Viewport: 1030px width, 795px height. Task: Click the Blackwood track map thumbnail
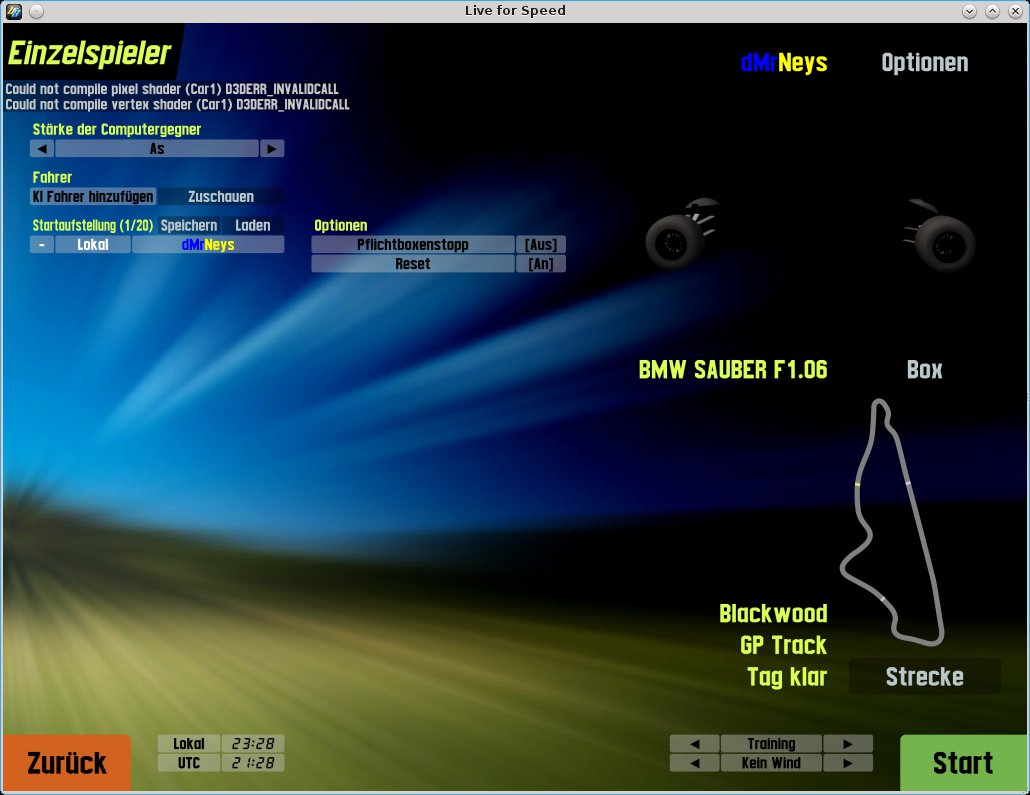pyautogui.click(x=893, y=521)
